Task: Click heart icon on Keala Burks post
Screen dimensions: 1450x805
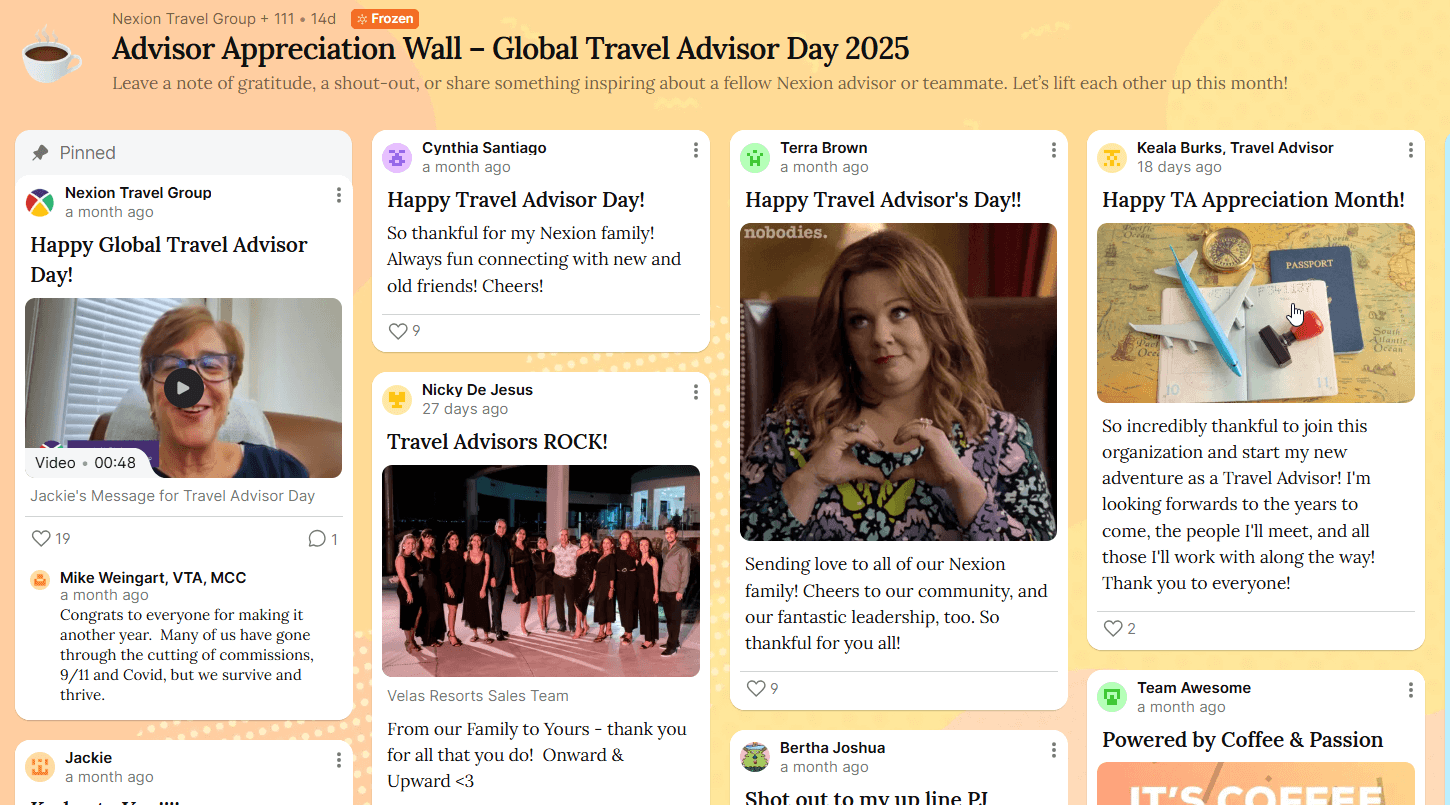Action: tap(1113, 628)
